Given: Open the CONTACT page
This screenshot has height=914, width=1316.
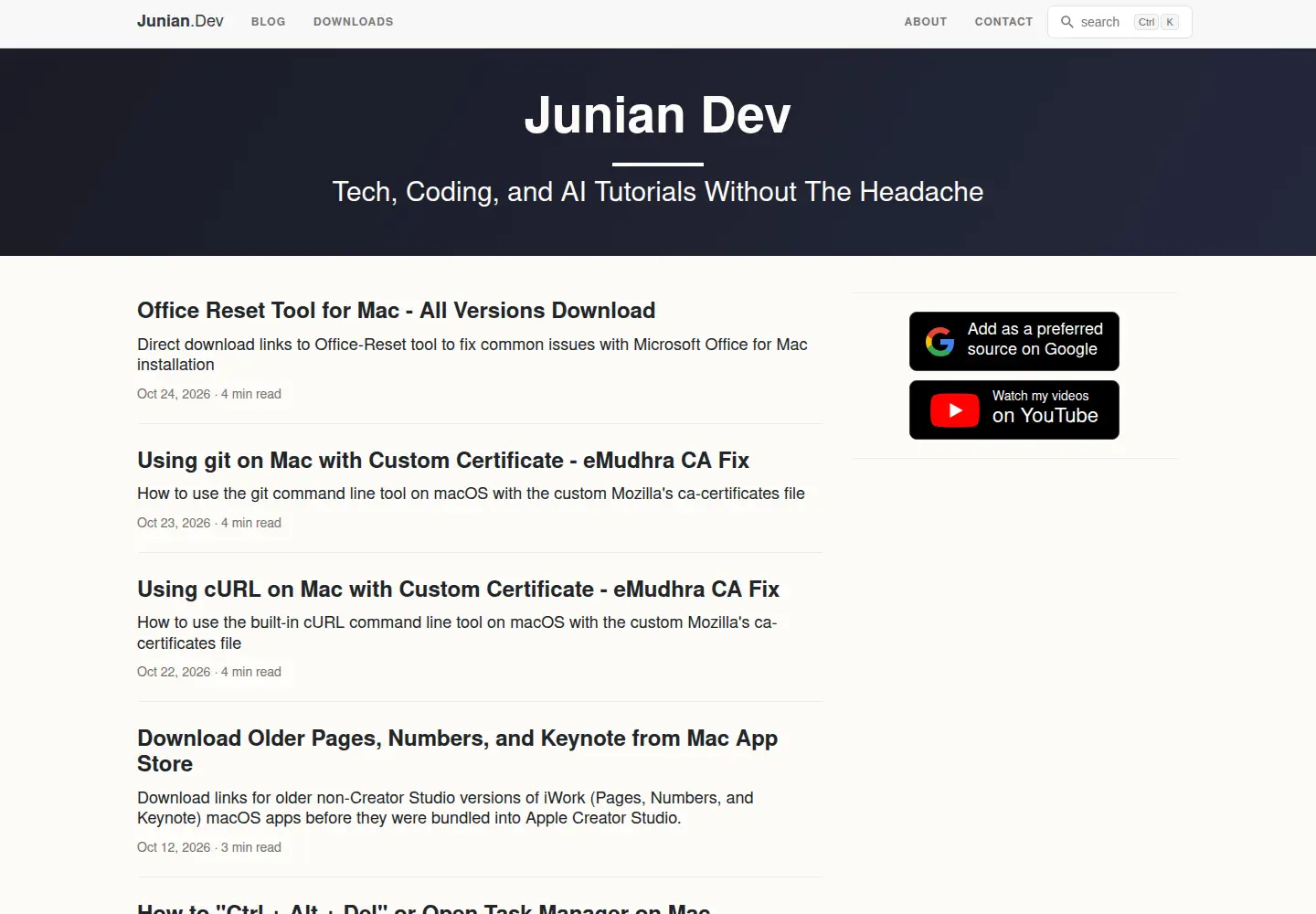Looking at the screenshot, I should [1003, 22].
